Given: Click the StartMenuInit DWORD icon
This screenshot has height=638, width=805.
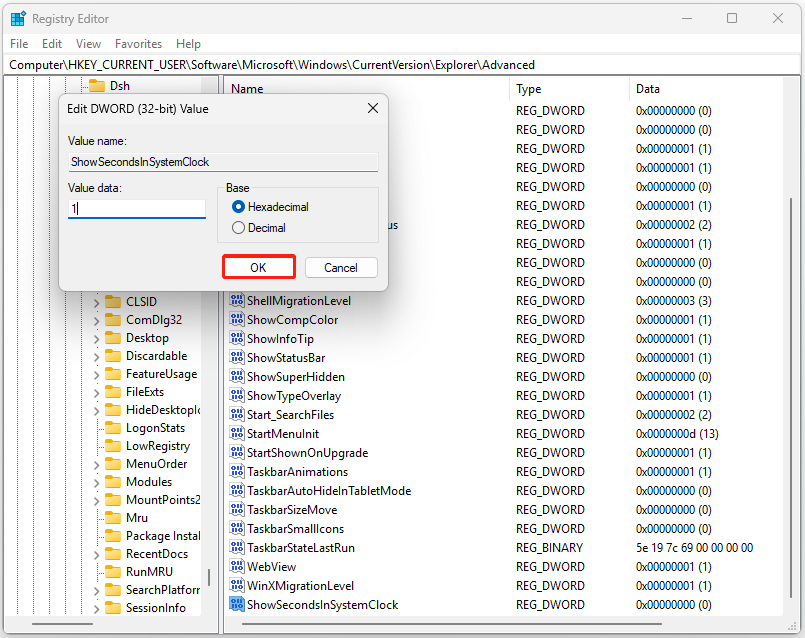Looking at the screenshot, I should (237, 433).
